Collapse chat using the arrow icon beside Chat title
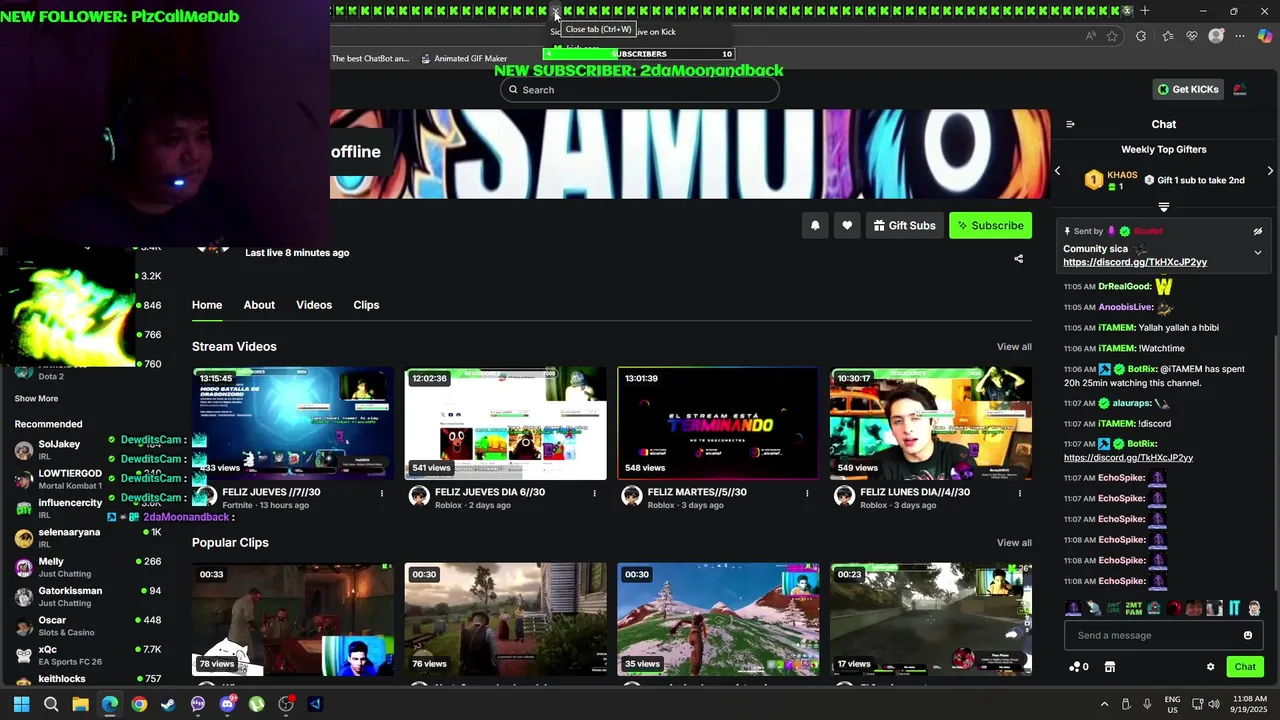The height and width of the screenshot is (720, 1280). coord(1070,124)
